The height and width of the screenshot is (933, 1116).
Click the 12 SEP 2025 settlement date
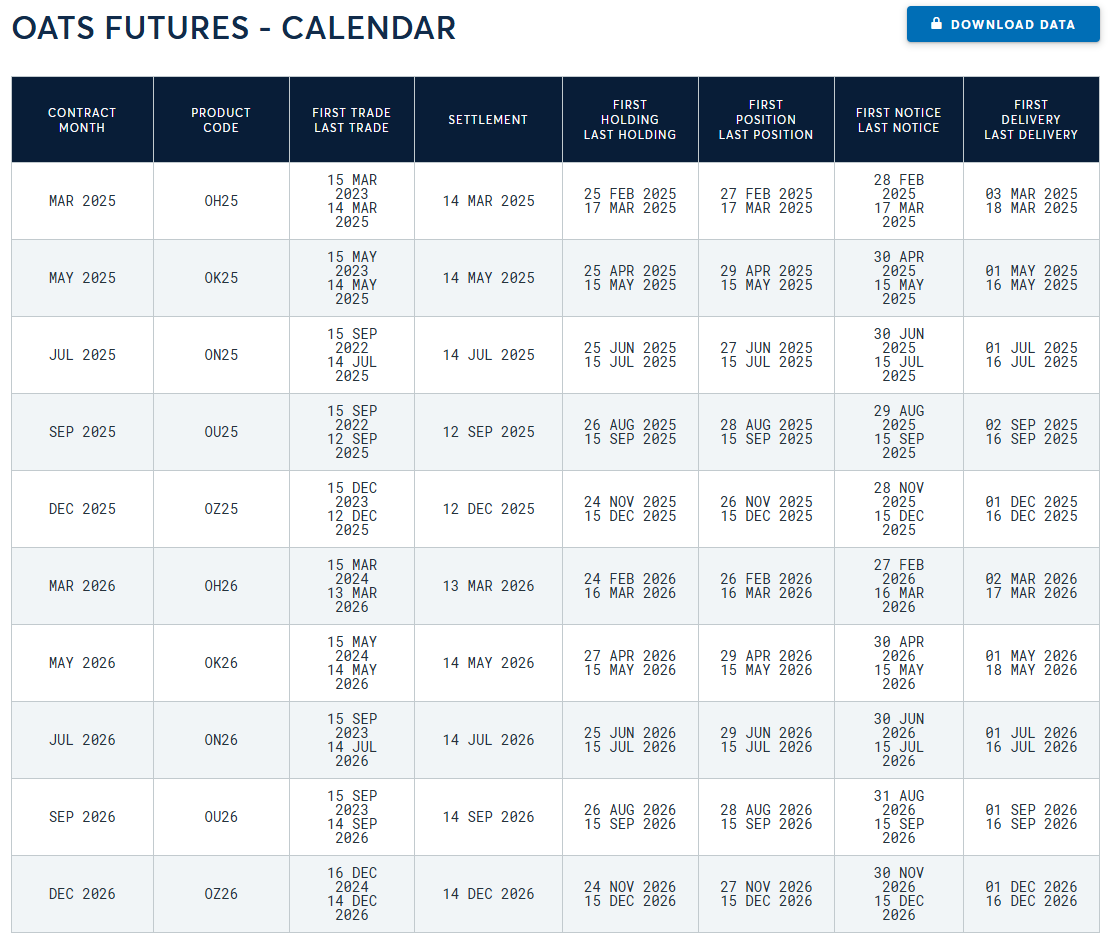(488, 432)
